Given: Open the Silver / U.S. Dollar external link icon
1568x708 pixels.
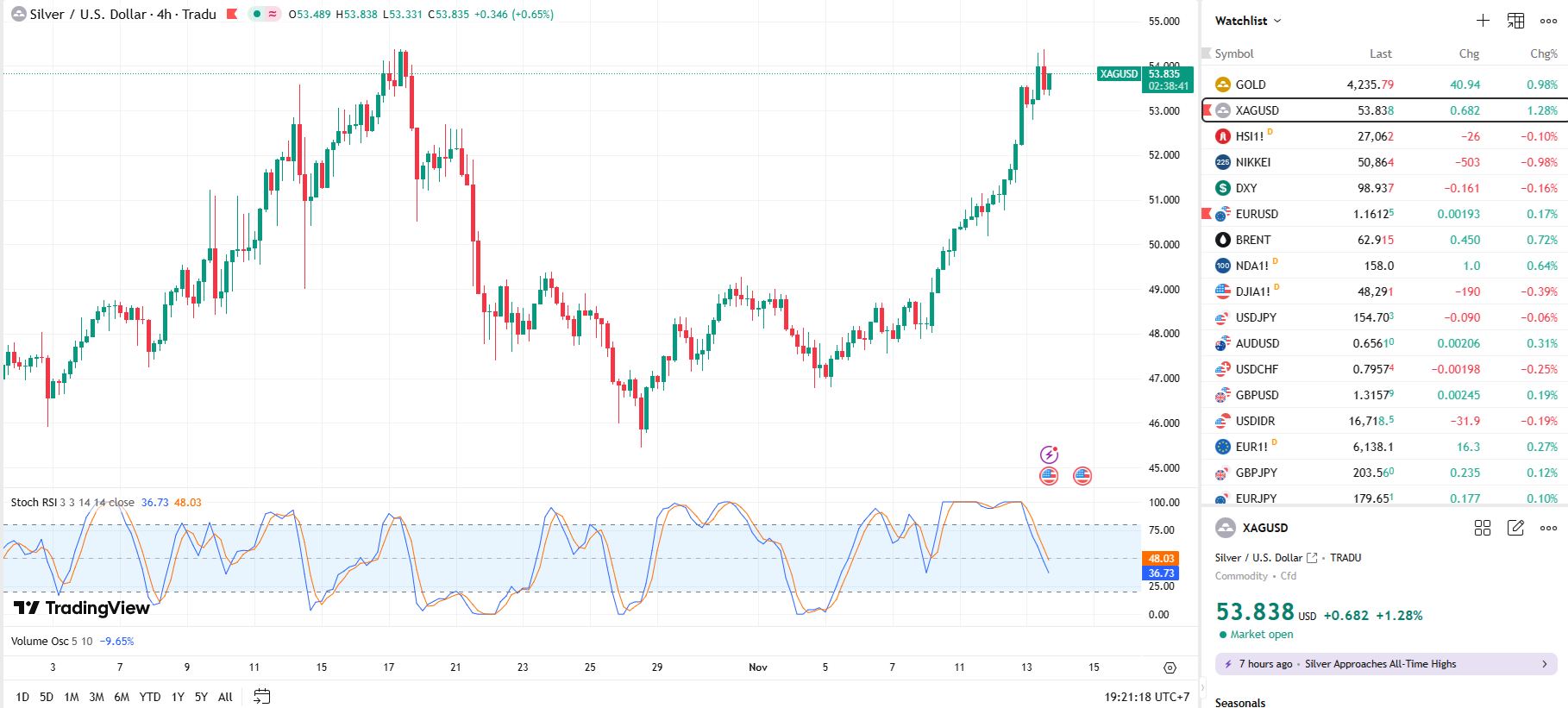Looking at the screenshot, I should click(x=1312, y=558).
